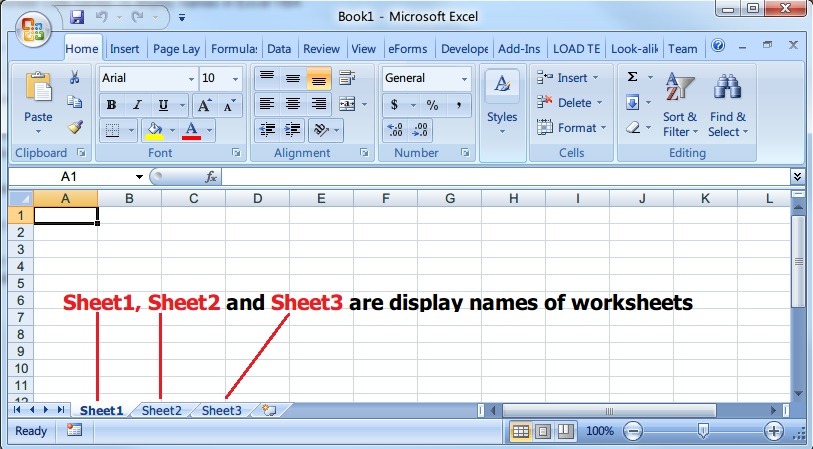This screenshot has height=449, width=813.
Task: Decrease the font size
Action: [229, 105]
